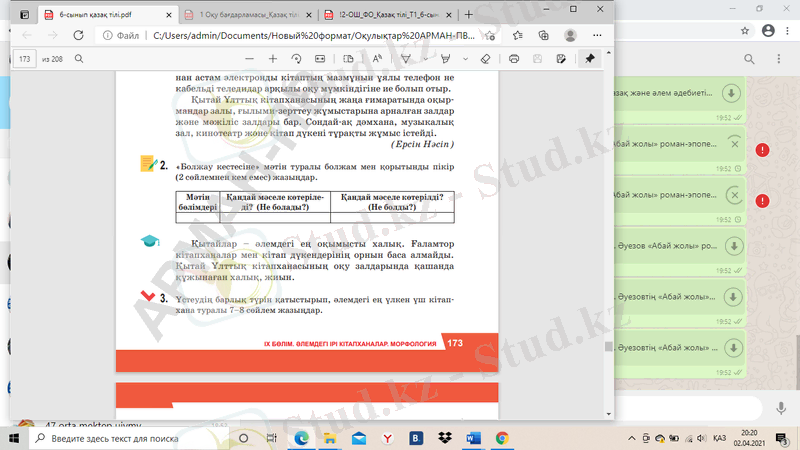Select the eraser tool in PDF toolbar
This screenshot has height=450, width=800.
click(x=485, y=59)
